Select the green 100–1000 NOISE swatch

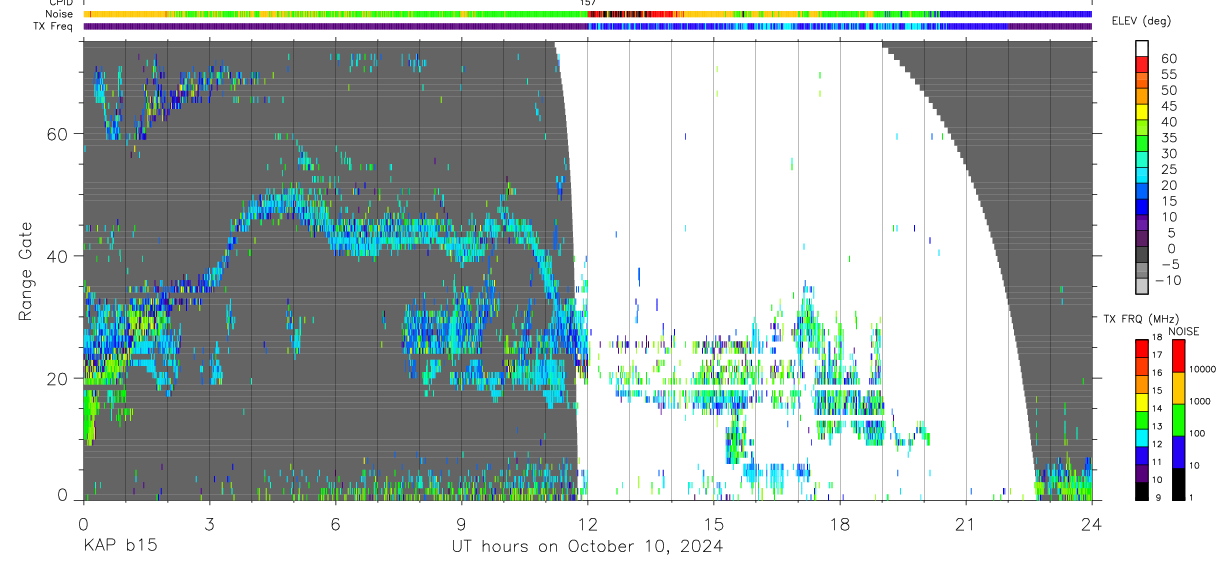(x=1178, y=419)
